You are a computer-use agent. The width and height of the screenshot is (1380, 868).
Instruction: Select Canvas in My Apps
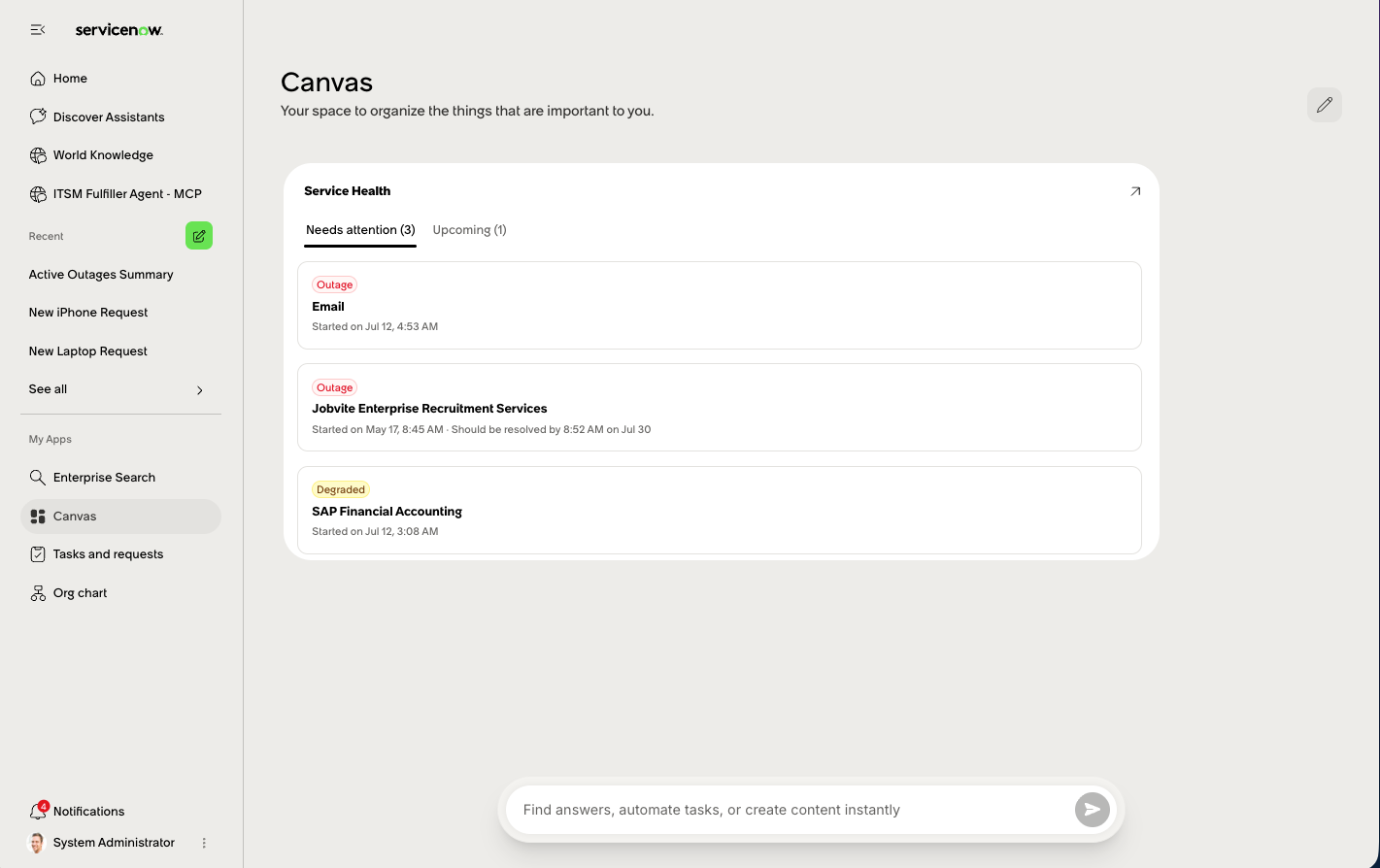click(120, 517)
